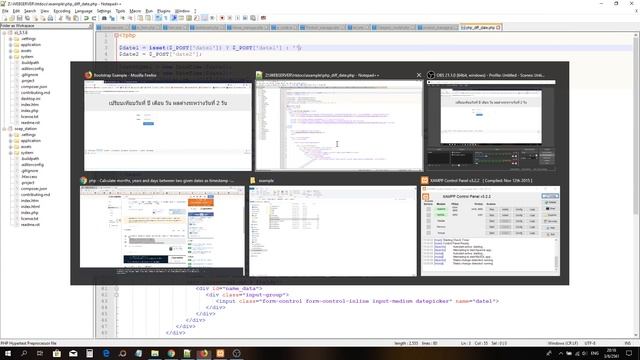Click the Undo toolbar icon
Viewport: 640px width, 360px height.
click(x=86, y=18)
